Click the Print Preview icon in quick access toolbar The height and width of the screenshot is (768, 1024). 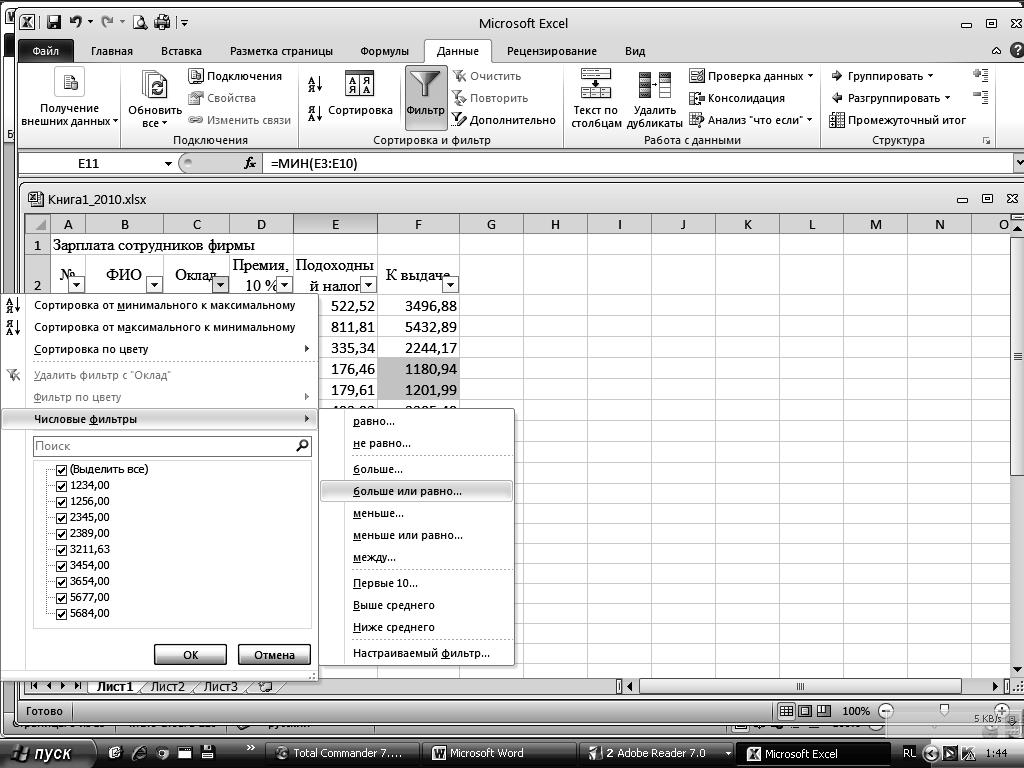click(140, 23)
